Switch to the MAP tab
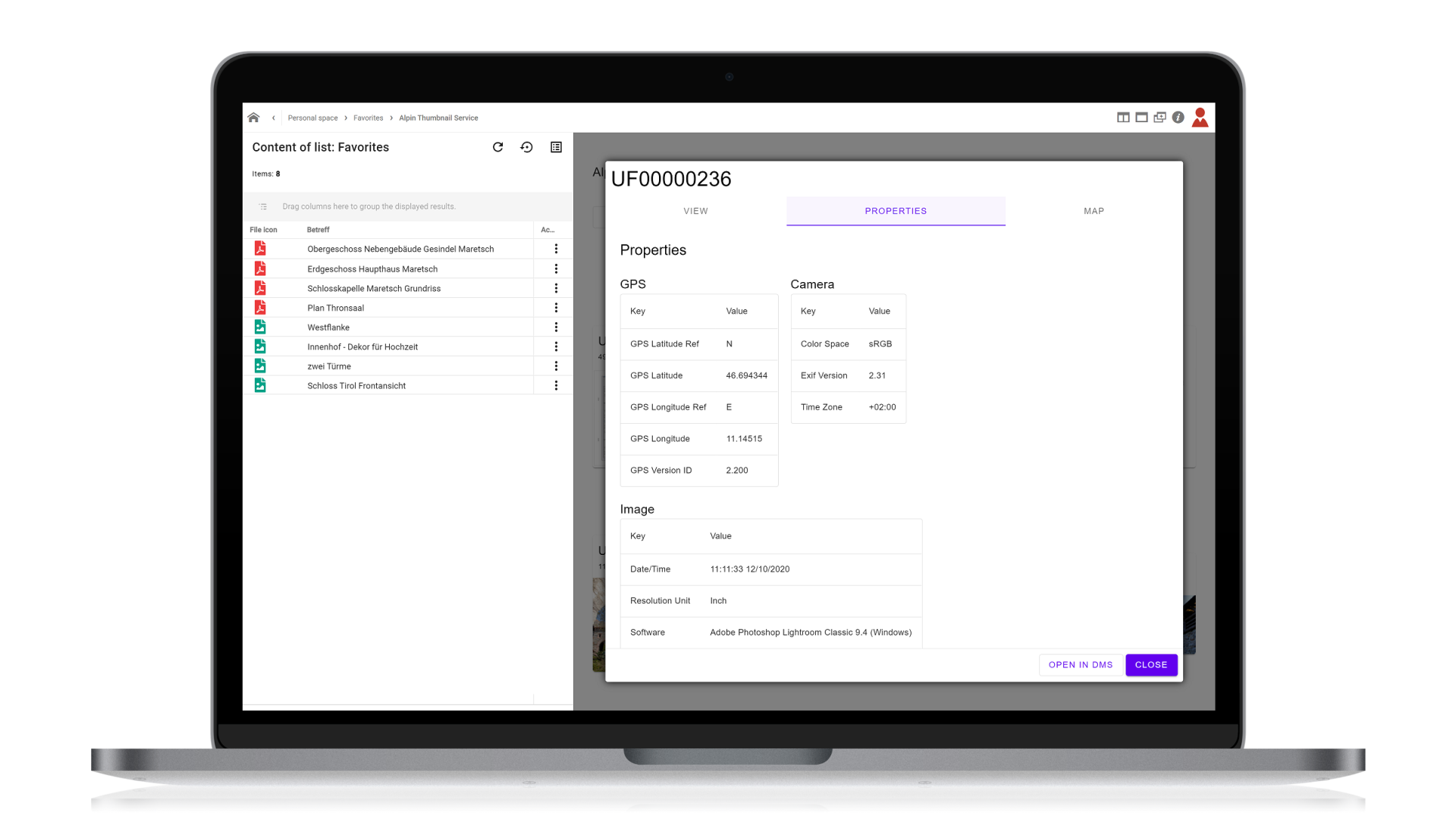The height and width of the screenshot is (837, 1456). pos(1094,211)
